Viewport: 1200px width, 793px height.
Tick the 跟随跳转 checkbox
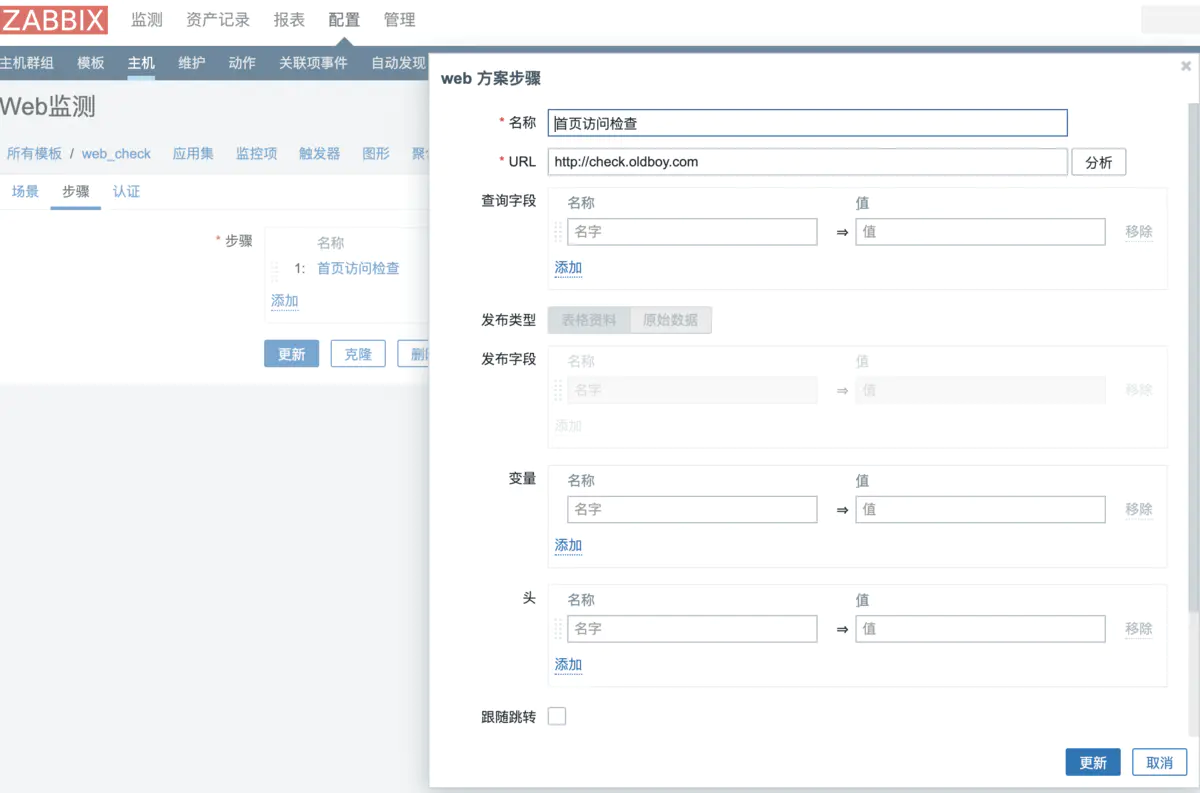(557, 716)
